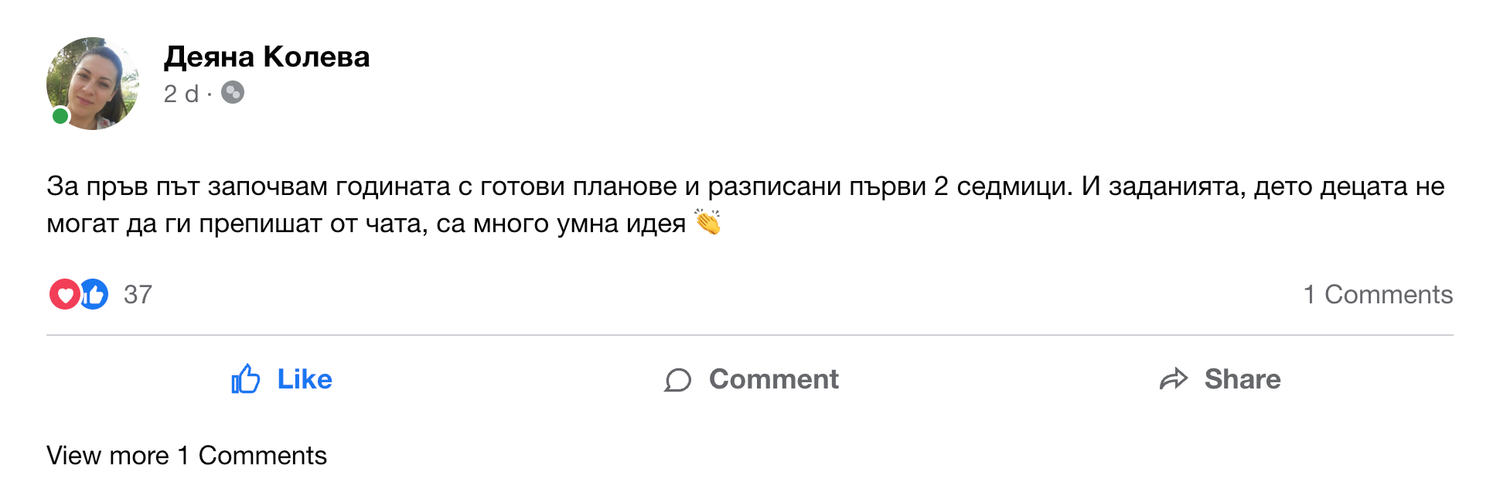The width and height of the screenshot is (1500, 503).
Task: Show the 37 reactions list
Action: pos(138,294)
